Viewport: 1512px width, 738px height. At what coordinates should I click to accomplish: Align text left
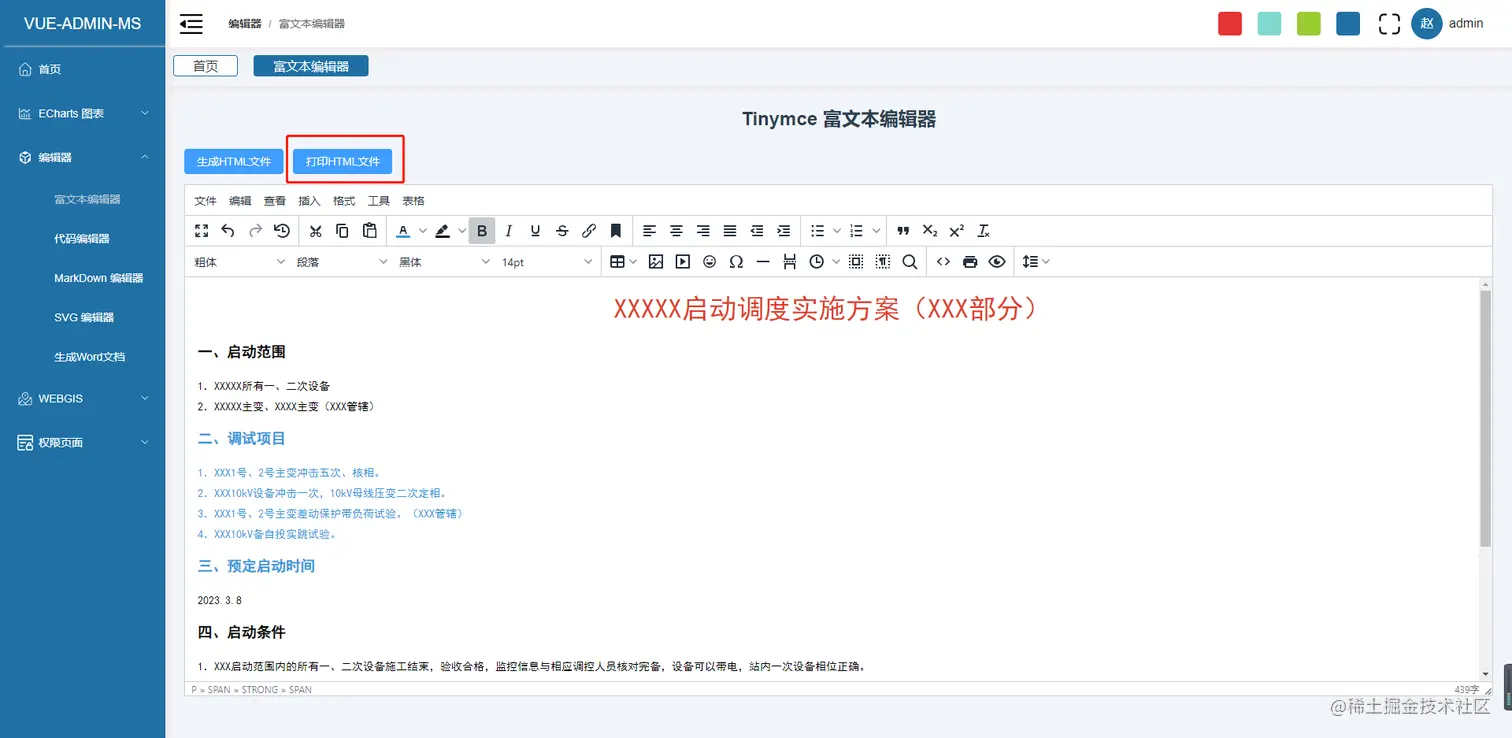click(x=649, y=231)
